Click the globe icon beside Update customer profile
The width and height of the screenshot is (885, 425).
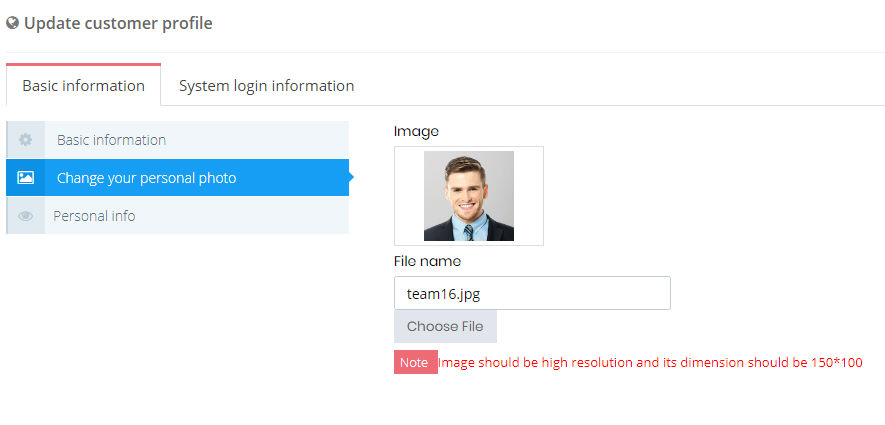pyautogui.click(x=12, y=24)
